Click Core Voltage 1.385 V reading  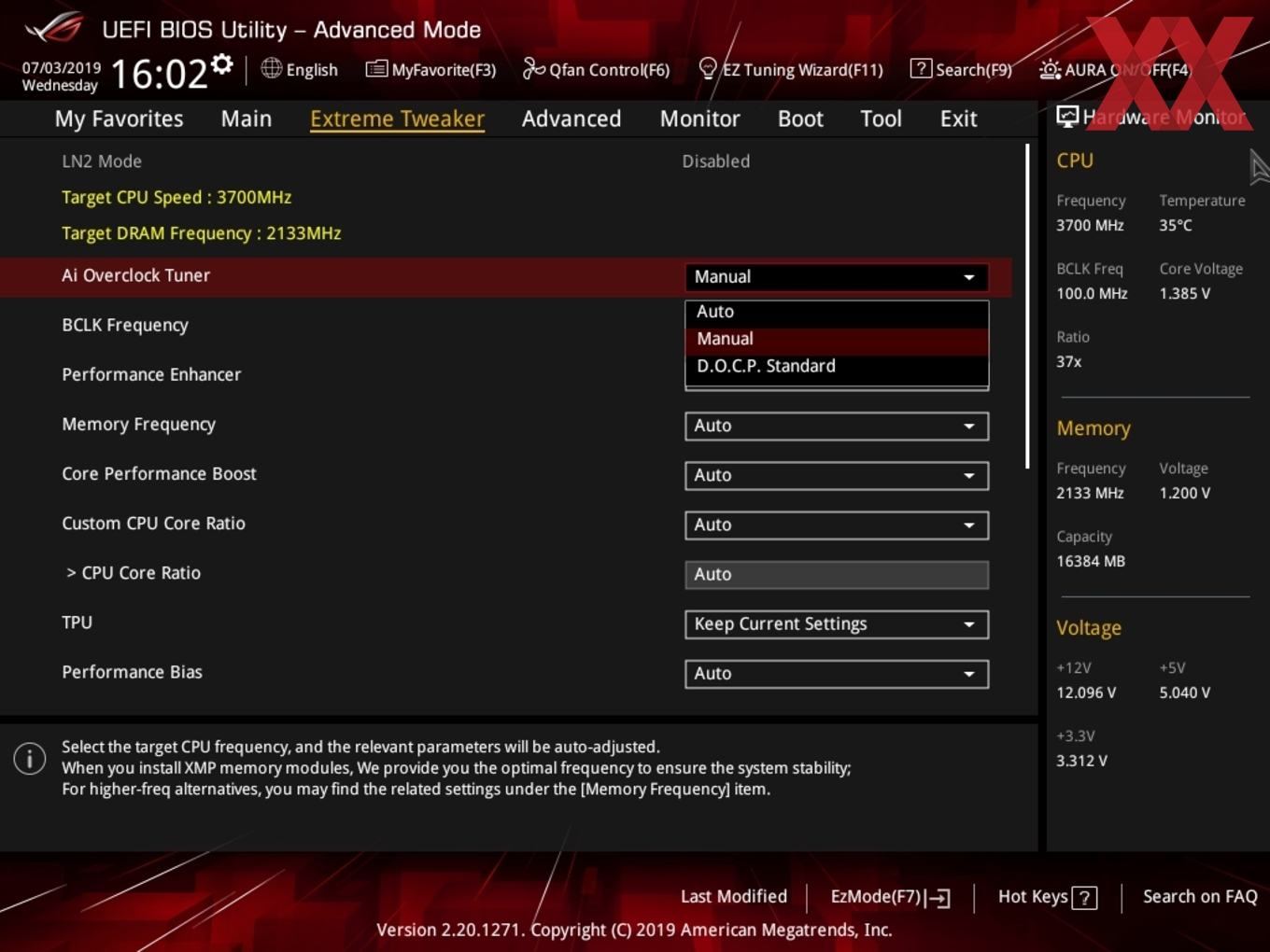coord(1184,293)
